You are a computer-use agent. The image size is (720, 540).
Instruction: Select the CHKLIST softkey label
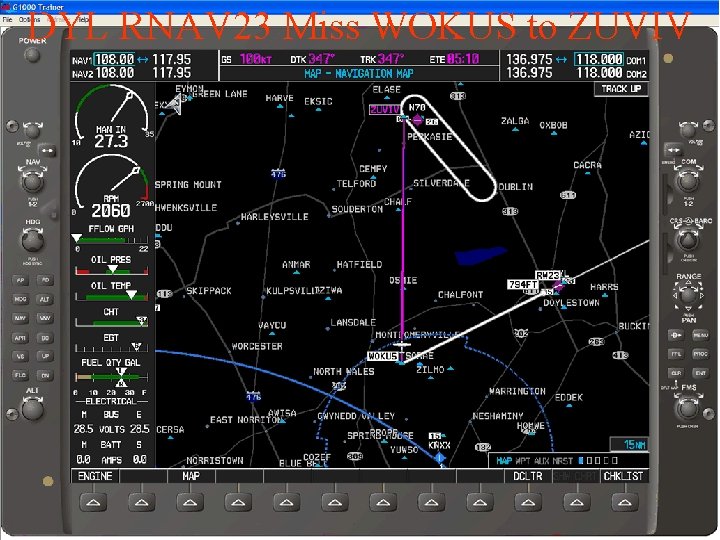pyautogui.click(x=623, y=476)
